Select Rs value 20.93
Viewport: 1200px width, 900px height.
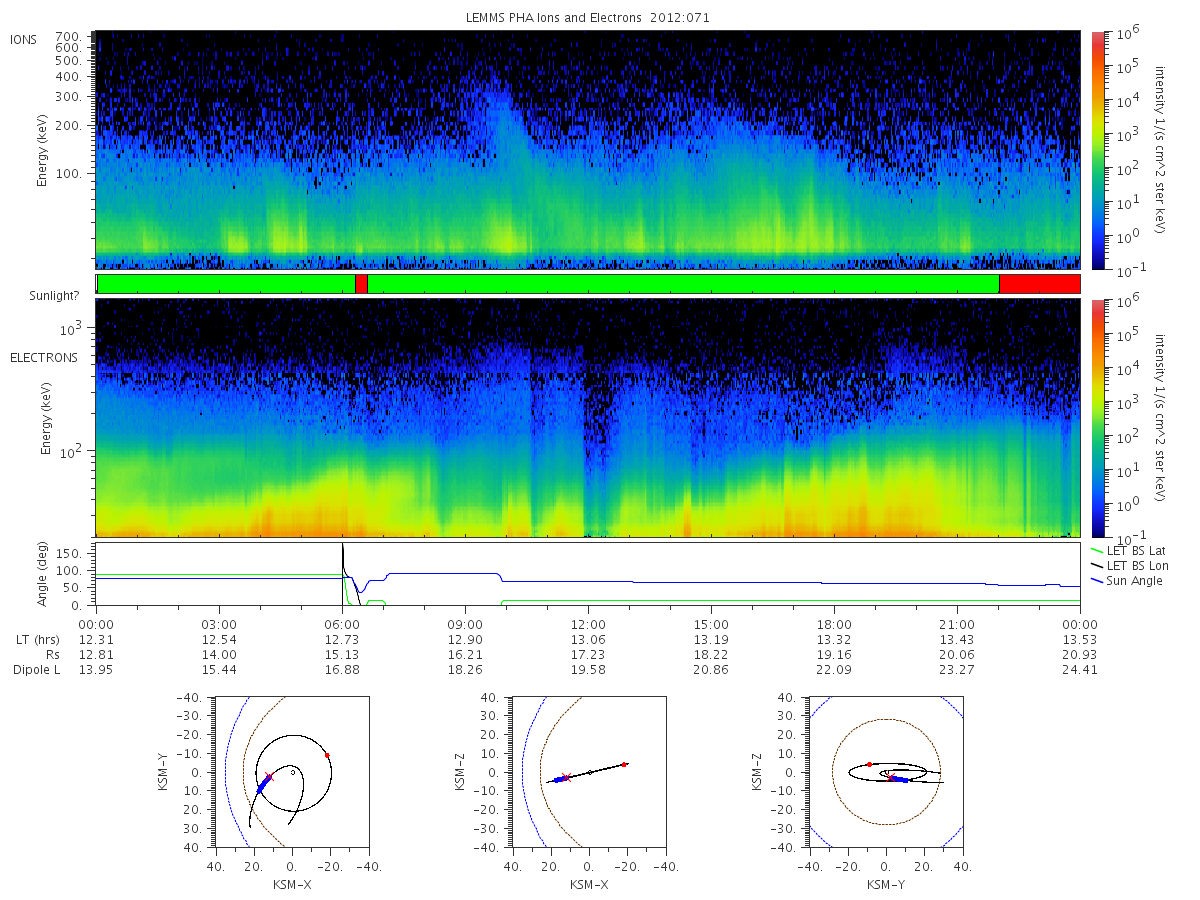[1080, 654]
